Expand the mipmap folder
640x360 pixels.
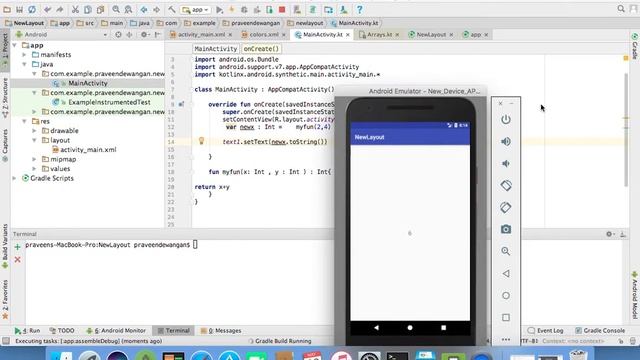[35, 159]
